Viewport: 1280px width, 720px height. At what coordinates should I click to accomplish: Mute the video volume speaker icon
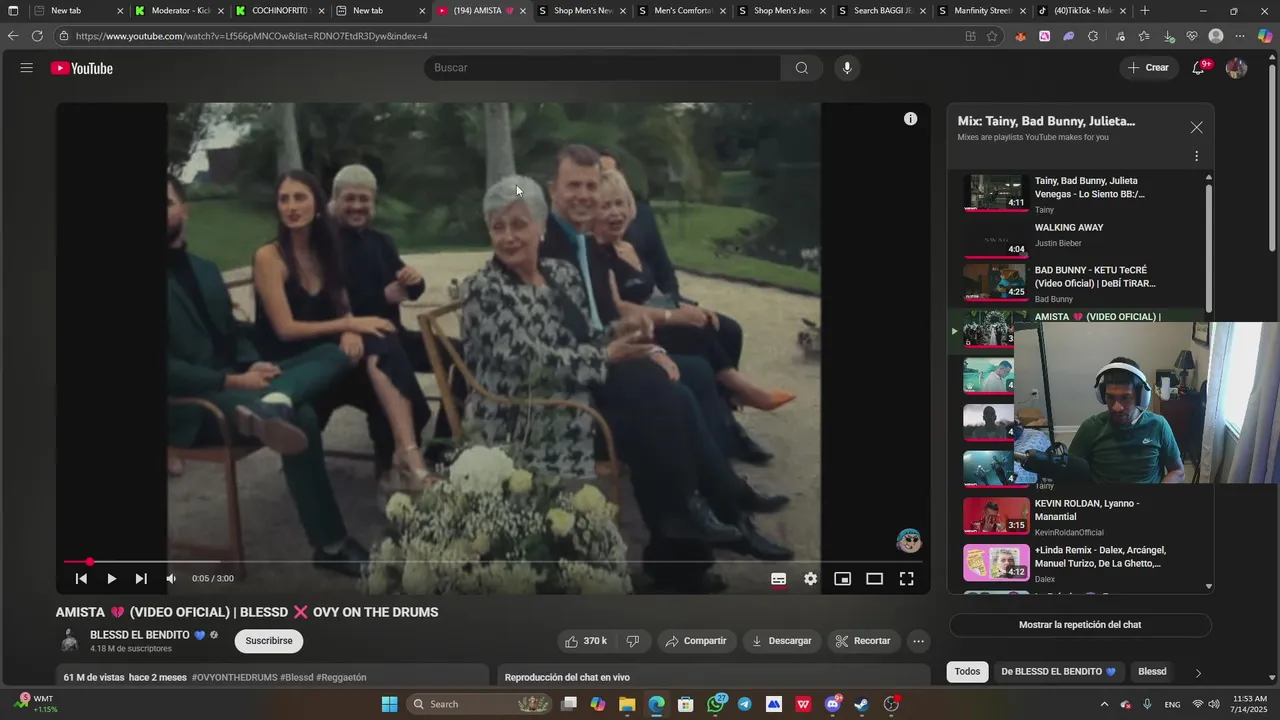tap(171, 579)
